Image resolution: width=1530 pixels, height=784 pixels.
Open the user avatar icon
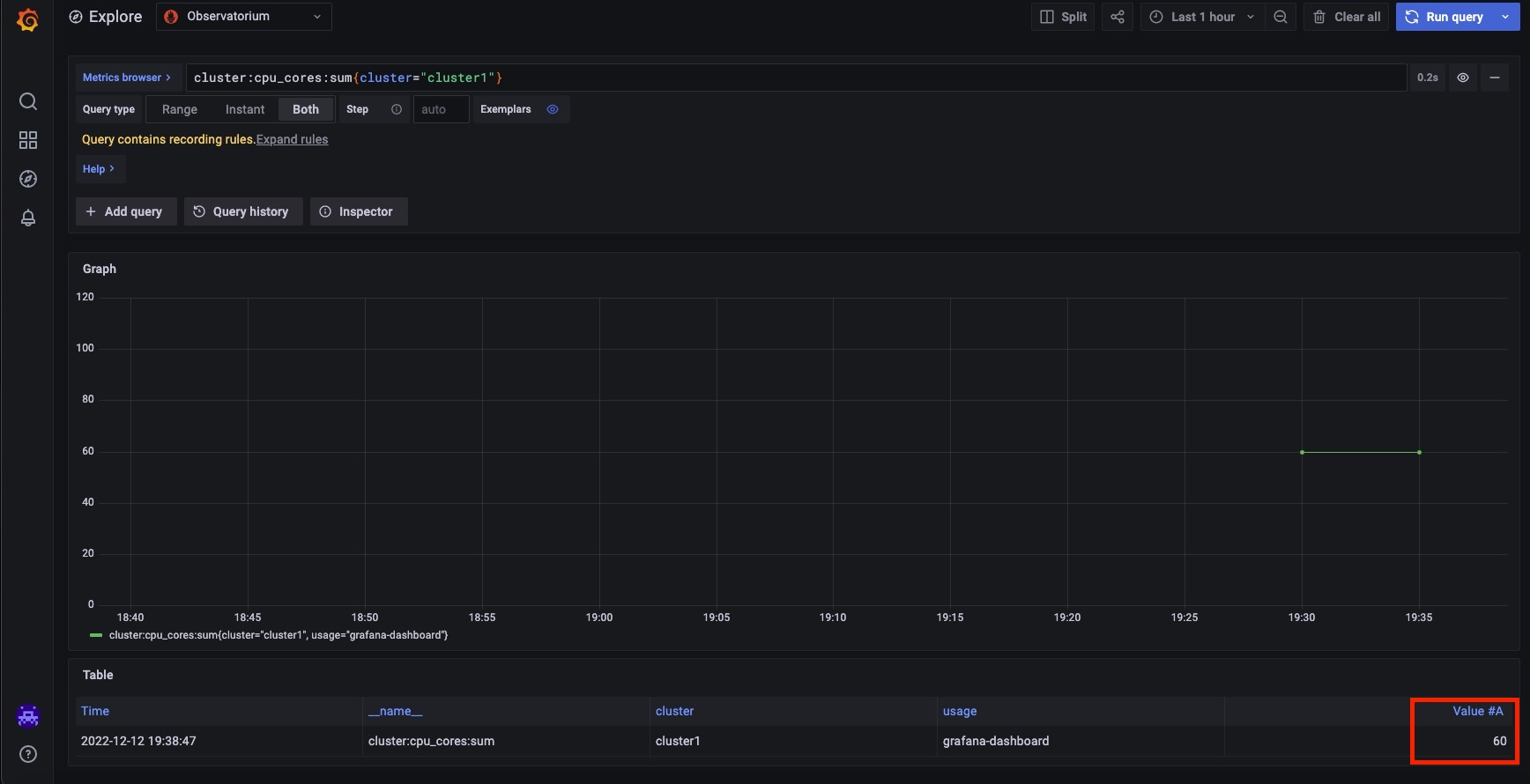click(28, 716)
